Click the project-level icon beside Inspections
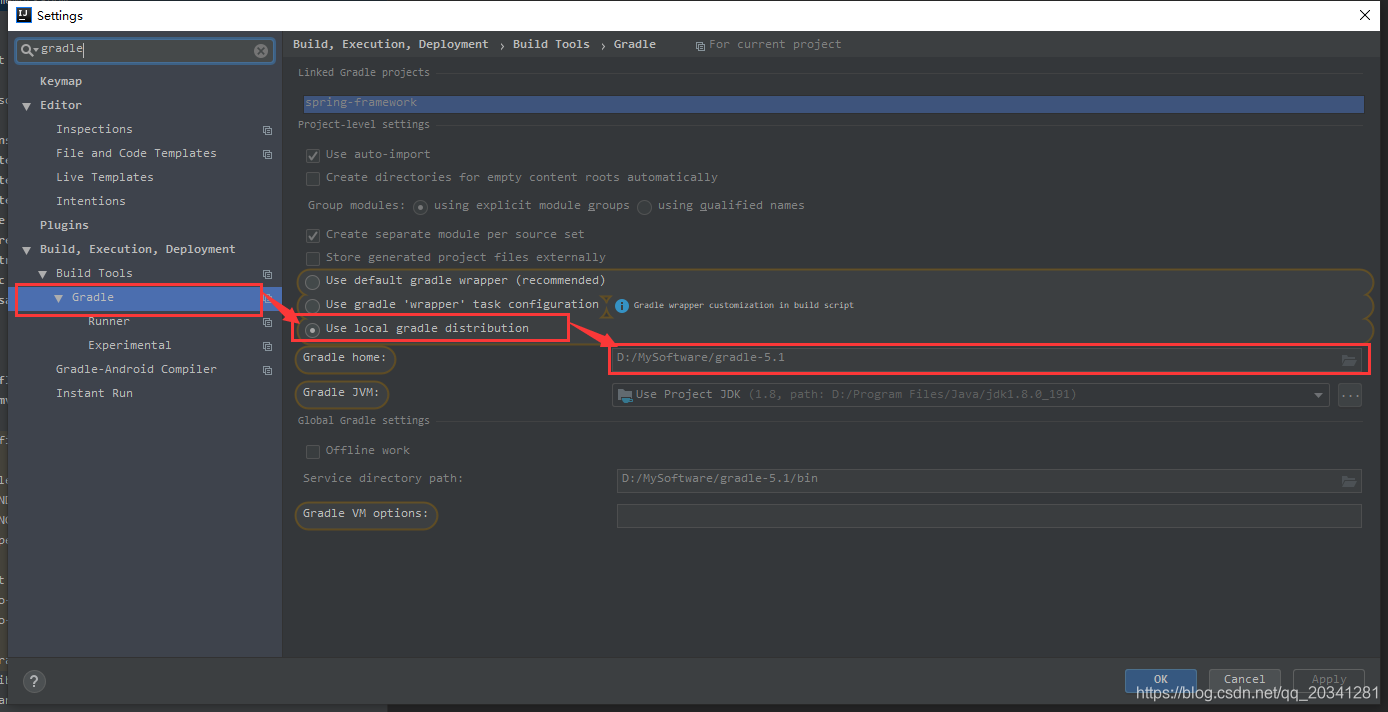The image size is (1388, 712). [x=267, y=130]
